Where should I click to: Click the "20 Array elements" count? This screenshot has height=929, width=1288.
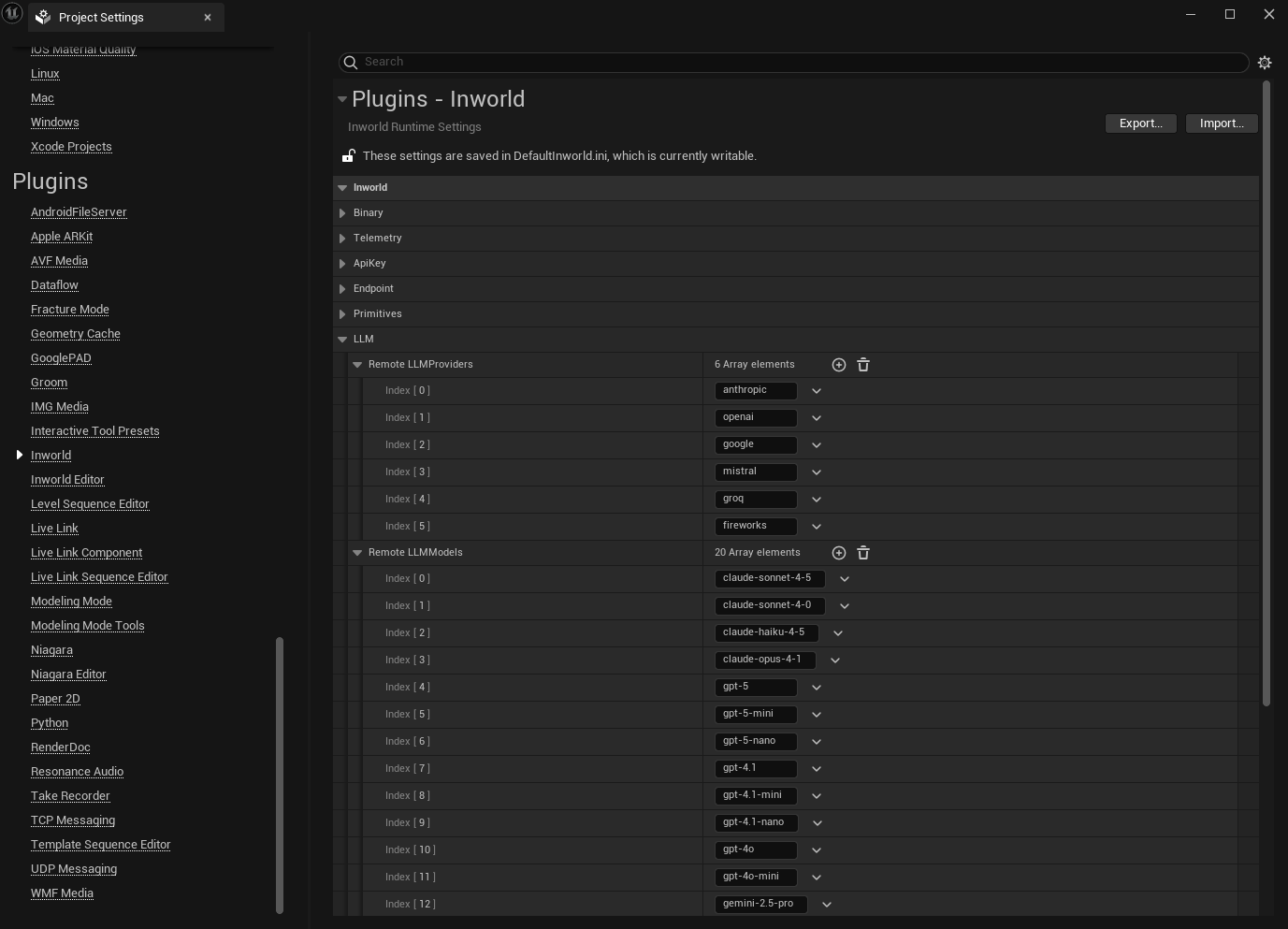[758, 553]
